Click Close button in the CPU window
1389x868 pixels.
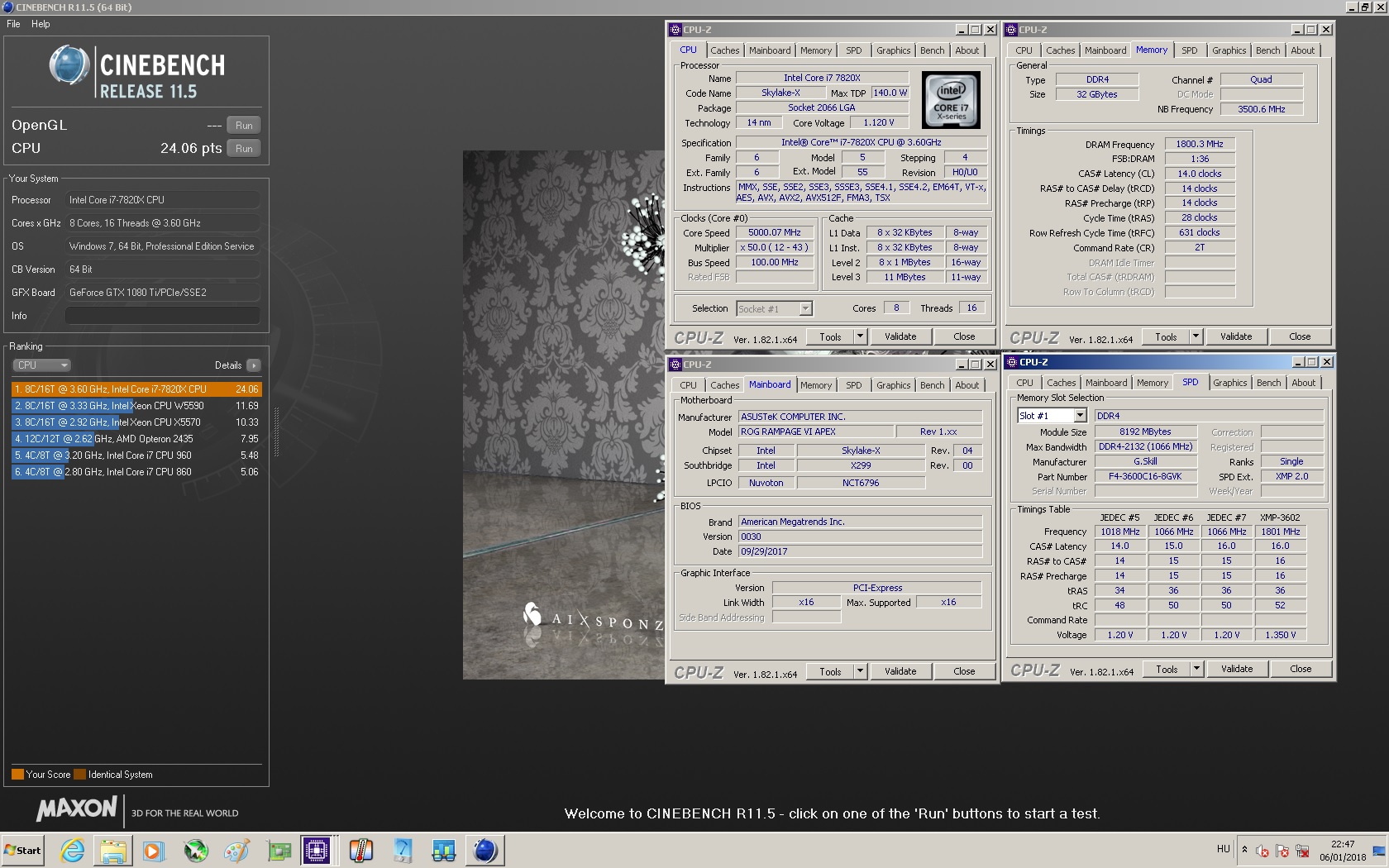pos(964,336)
